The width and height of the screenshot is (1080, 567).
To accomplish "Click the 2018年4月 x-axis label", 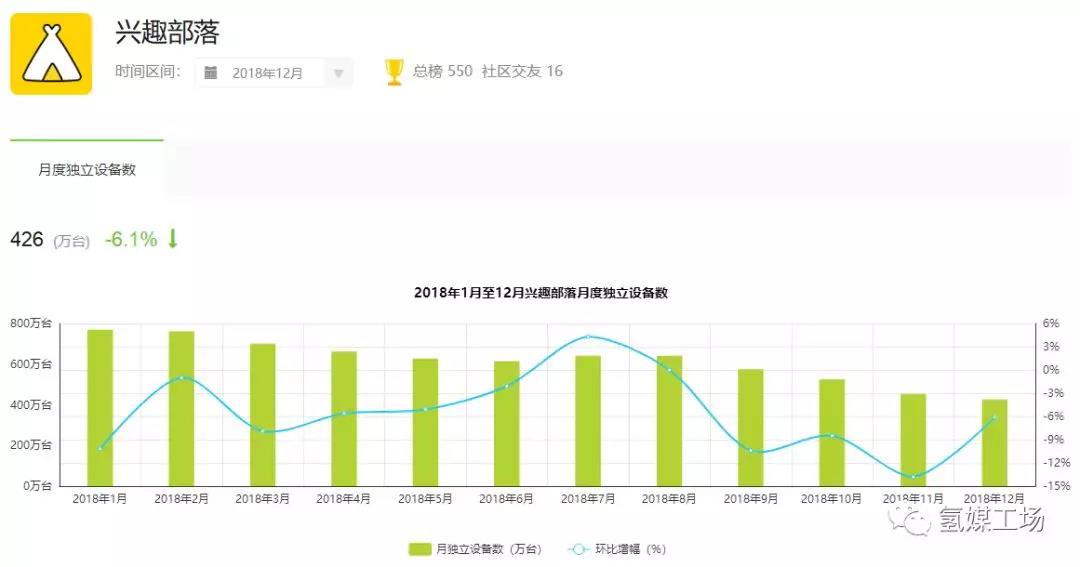I will tap(344, 499).
